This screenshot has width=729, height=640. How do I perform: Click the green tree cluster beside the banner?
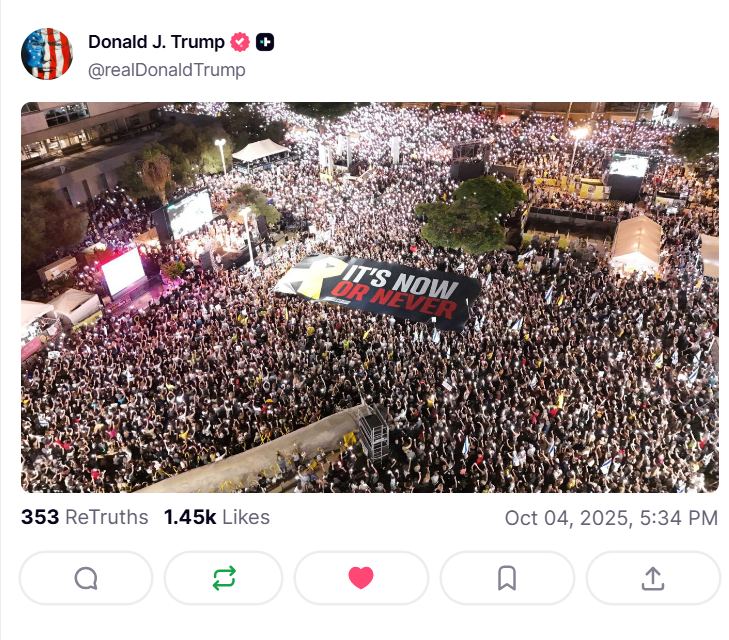[x=470, y=215]
